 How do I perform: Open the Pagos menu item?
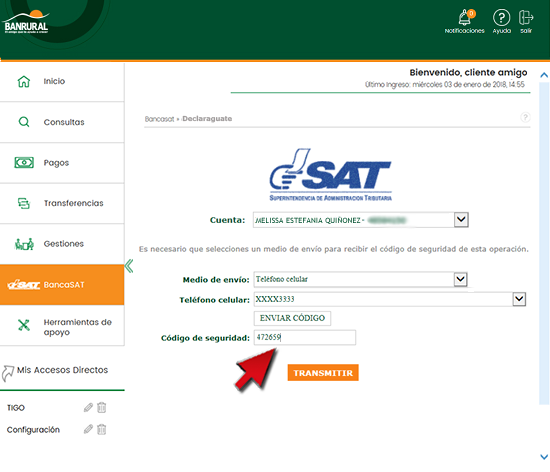tap(62, 163)
